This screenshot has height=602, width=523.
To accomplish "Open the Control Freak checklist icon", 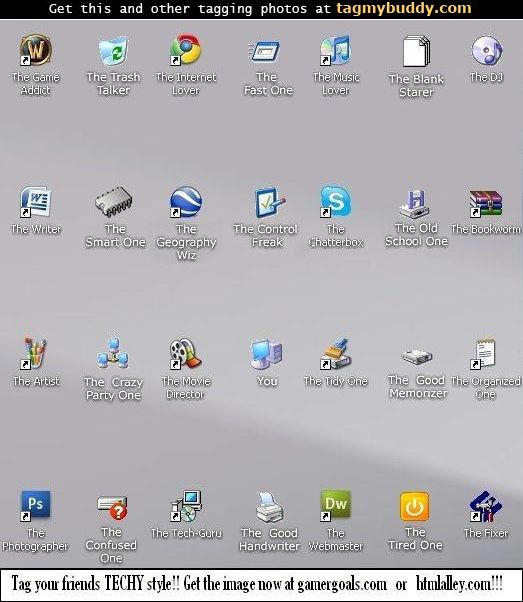I will coord(270,202).
